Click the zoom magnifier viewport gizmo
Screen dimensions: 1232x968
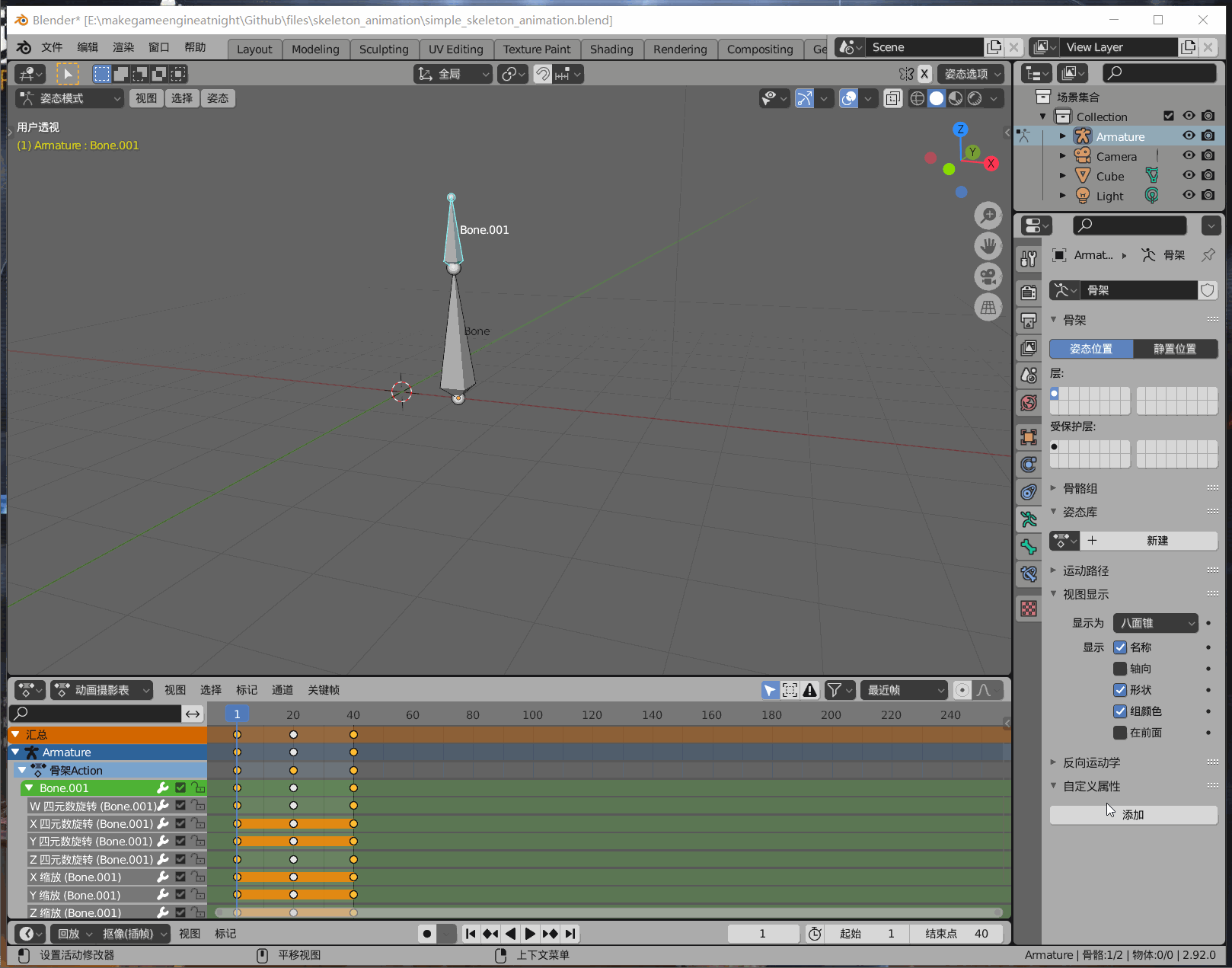(x=988, y=216)
